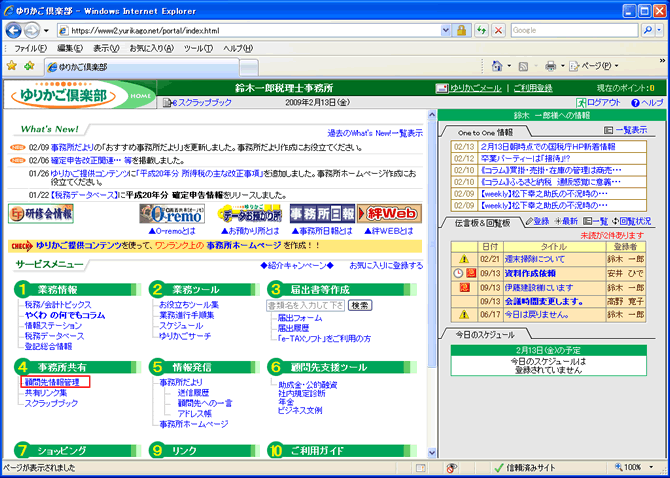Open 過去のWhat's New!一覧表示 link

click(375, 133)
